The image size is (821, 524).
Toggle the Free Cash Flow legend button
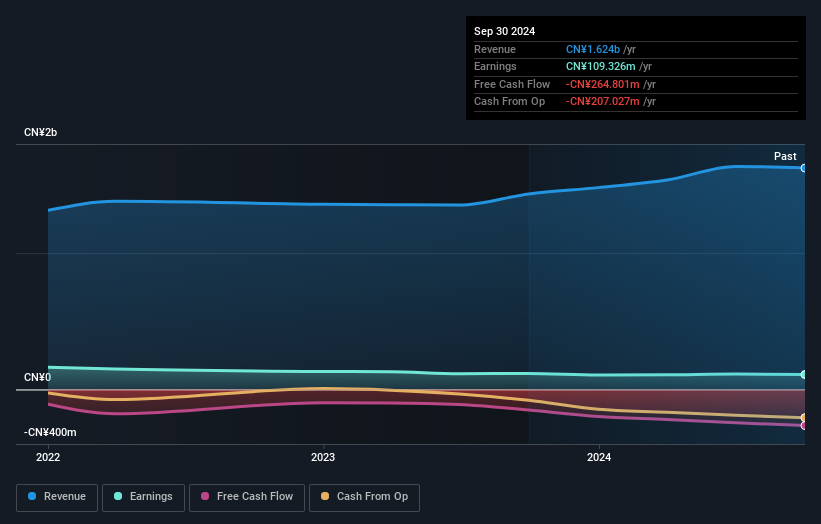click(x=247, y=497)
